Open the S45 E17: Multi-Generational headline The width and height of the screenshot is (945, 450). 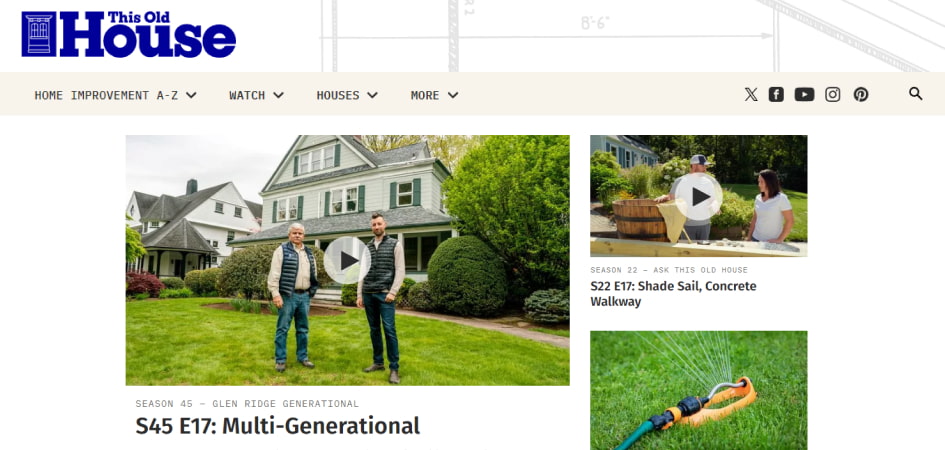tap(278, 426)
